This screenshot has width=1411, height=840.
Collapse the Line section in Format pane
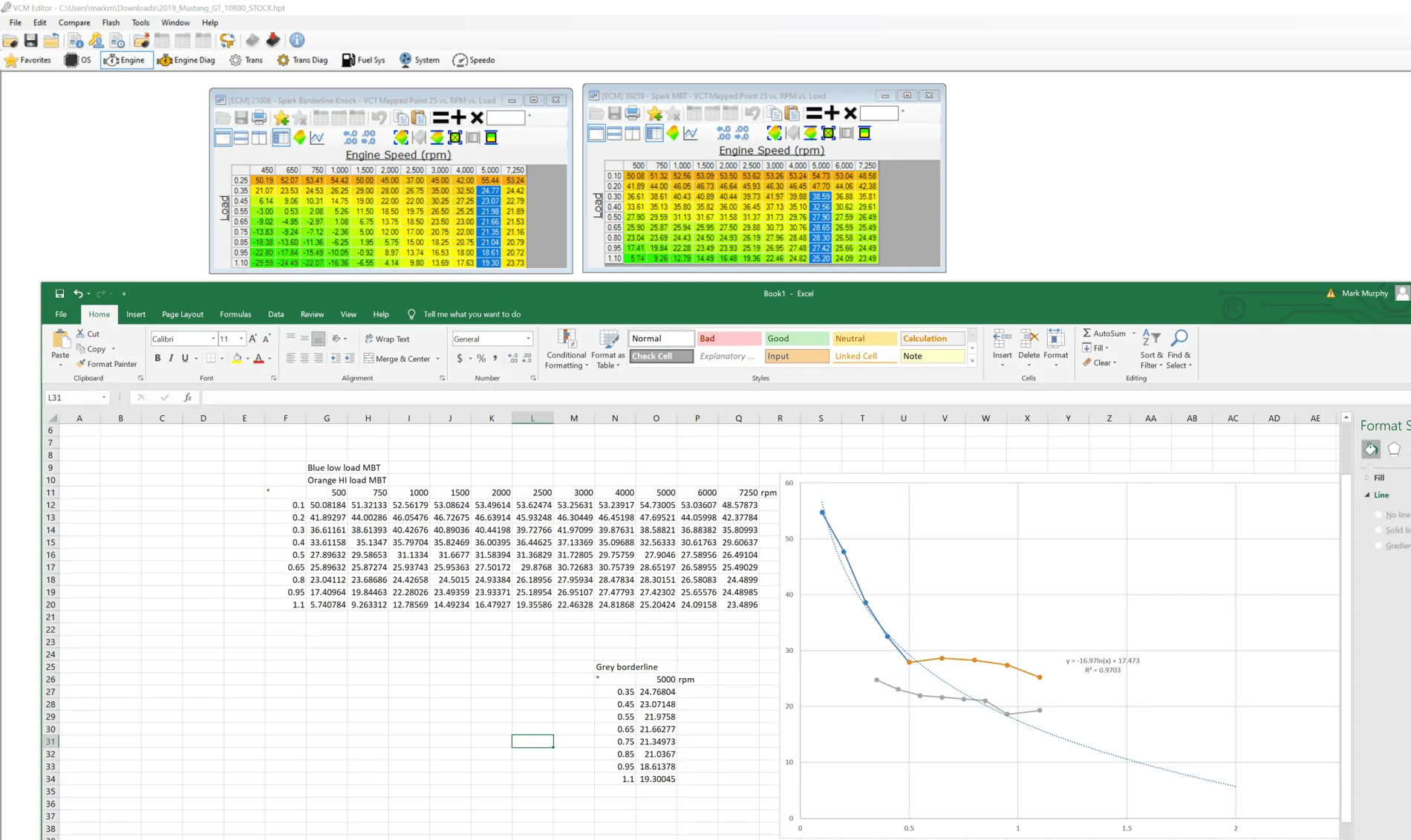pos(1368,495)
